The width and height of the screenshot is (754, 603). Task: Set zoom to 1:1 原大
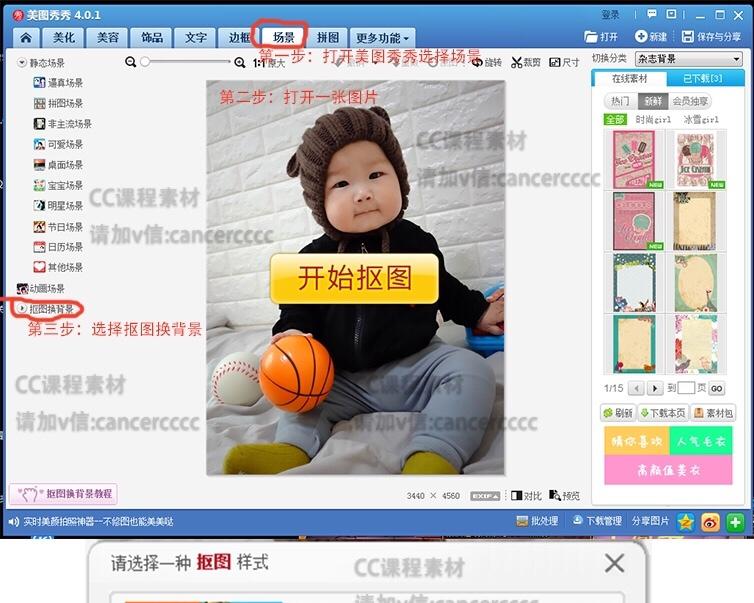point(269,63)
